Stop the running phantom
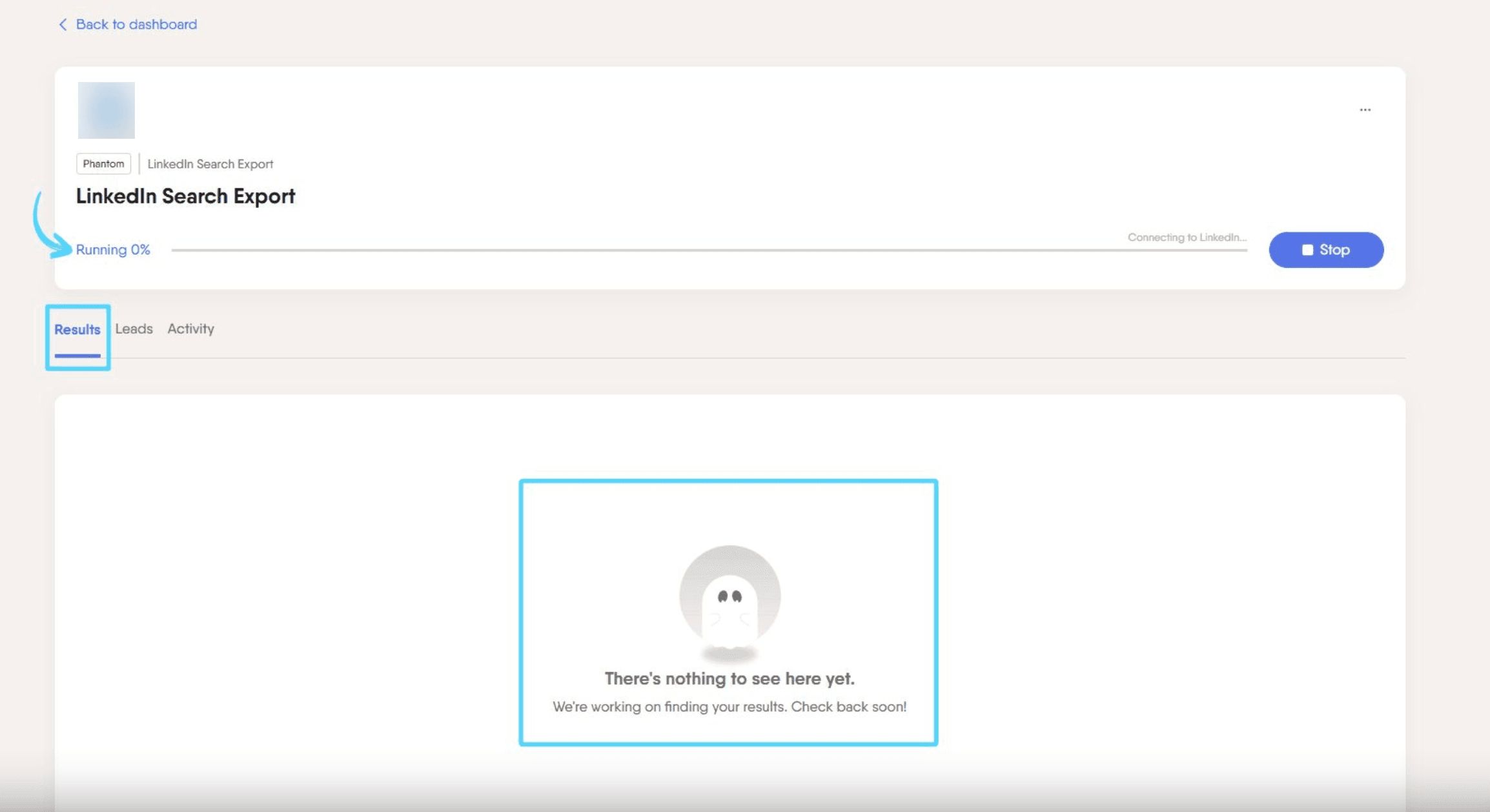The width and height of the screenshot is (1490, 812). 1326,250
